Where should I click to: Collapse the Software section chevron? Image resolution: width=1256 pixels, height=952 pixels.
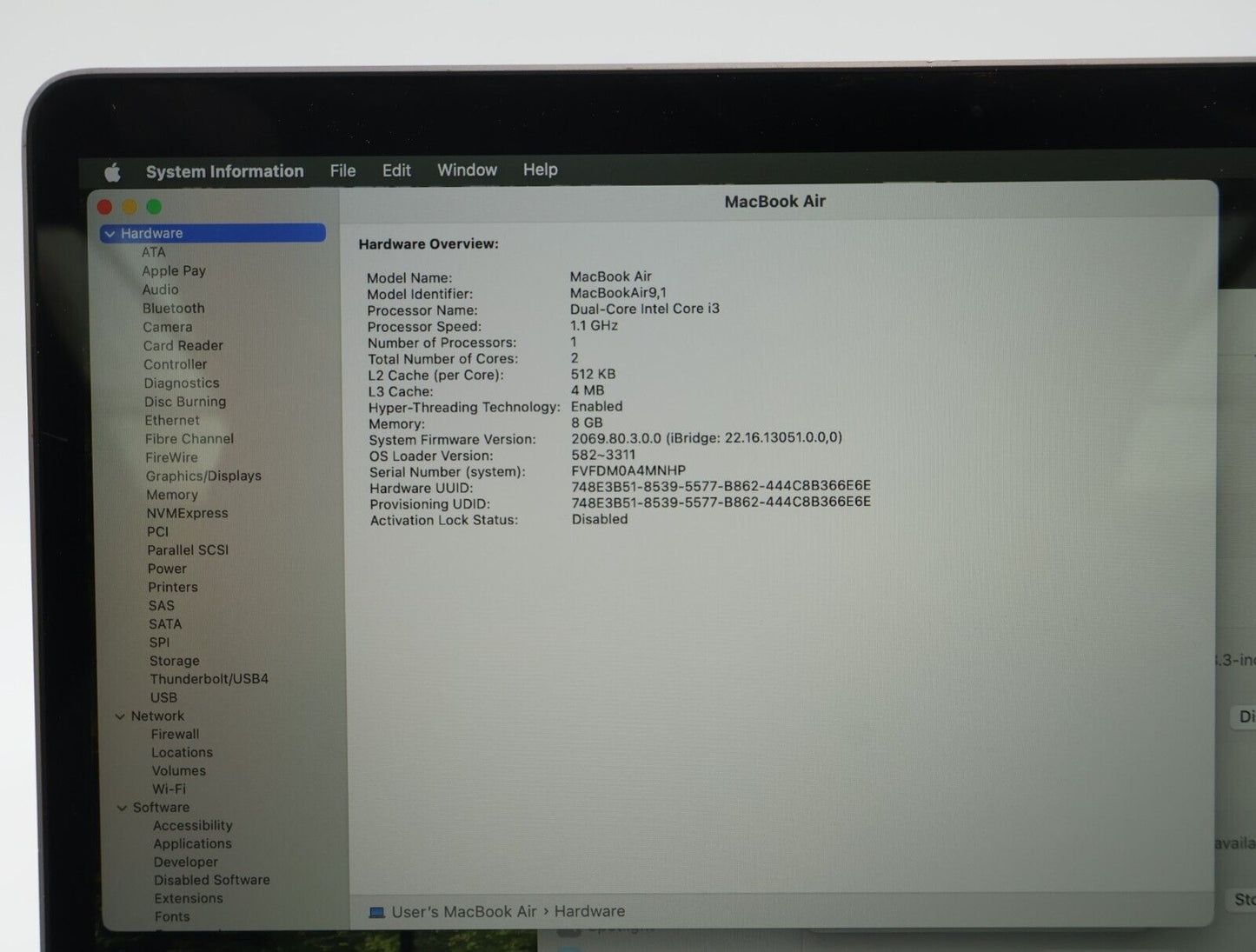coord(122,808)
